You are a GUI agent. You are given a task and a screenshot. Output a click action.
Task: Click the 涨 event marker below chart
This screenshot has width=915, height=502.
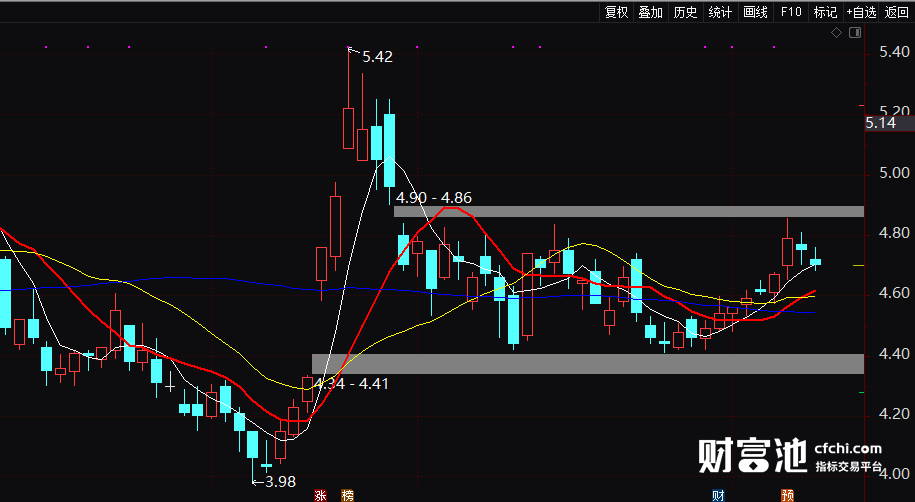point(320,496)
